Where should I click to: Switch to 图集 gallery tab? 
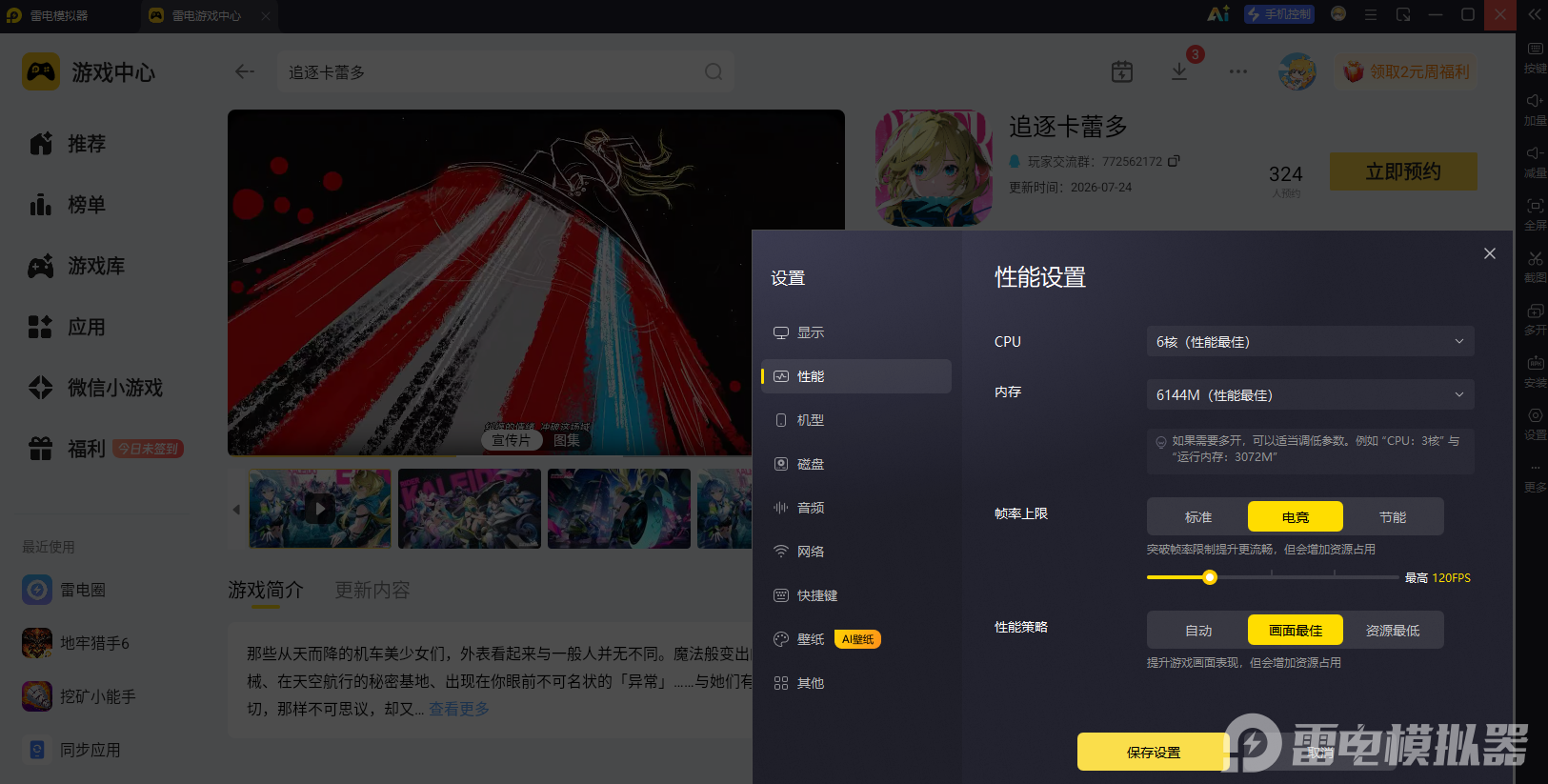567,440
